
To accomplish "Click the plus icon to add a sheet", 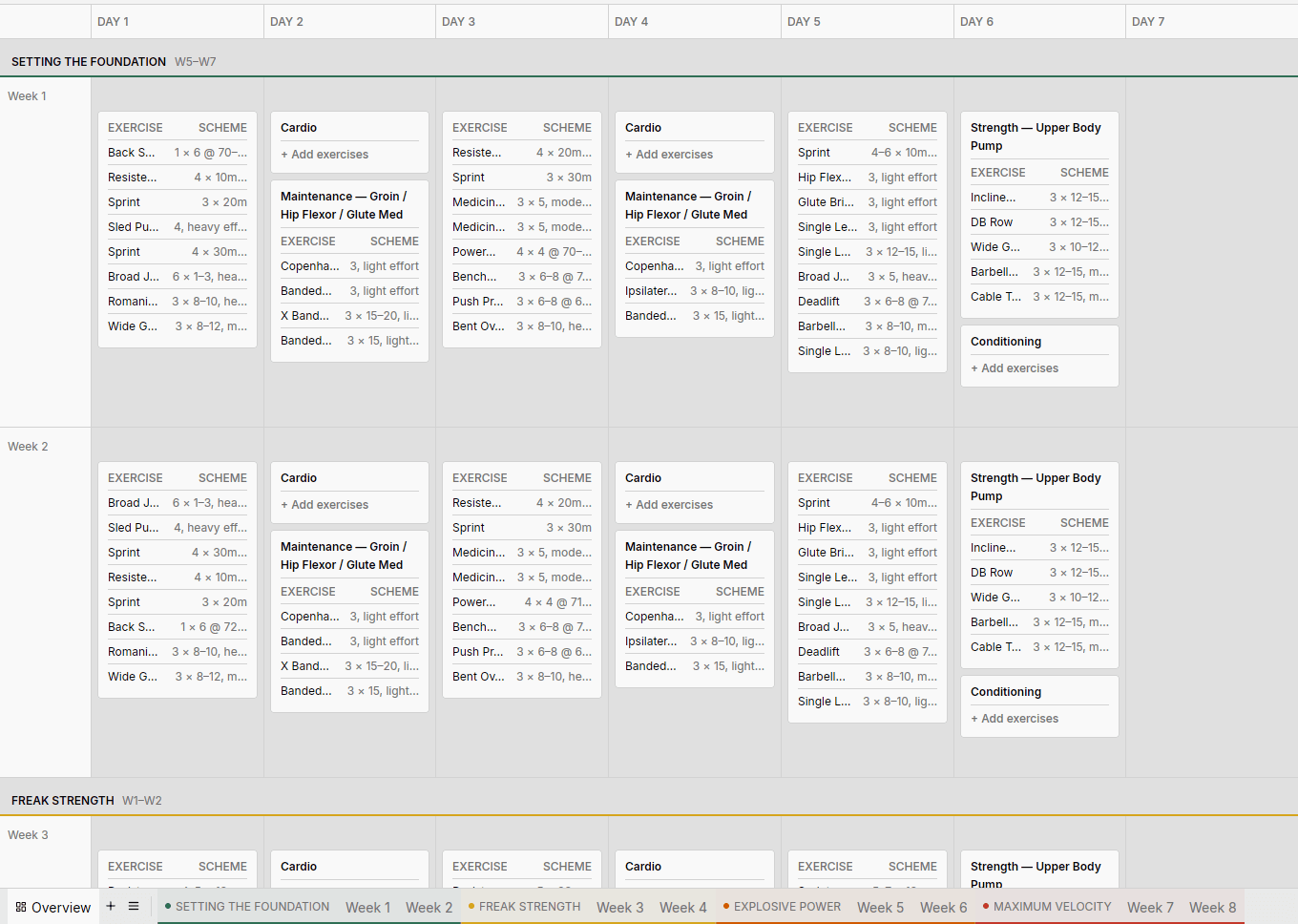I will 111,906.
